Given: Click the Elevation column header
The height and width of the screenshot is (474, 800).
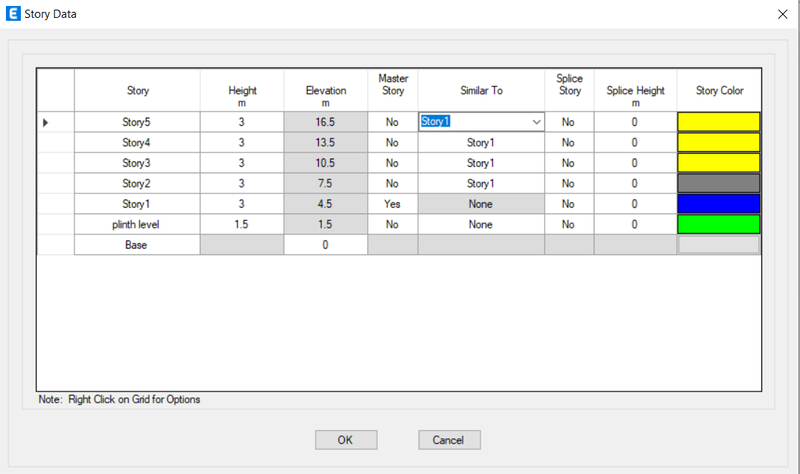Looking at the screenshot, I should click(x=326, y=90).
